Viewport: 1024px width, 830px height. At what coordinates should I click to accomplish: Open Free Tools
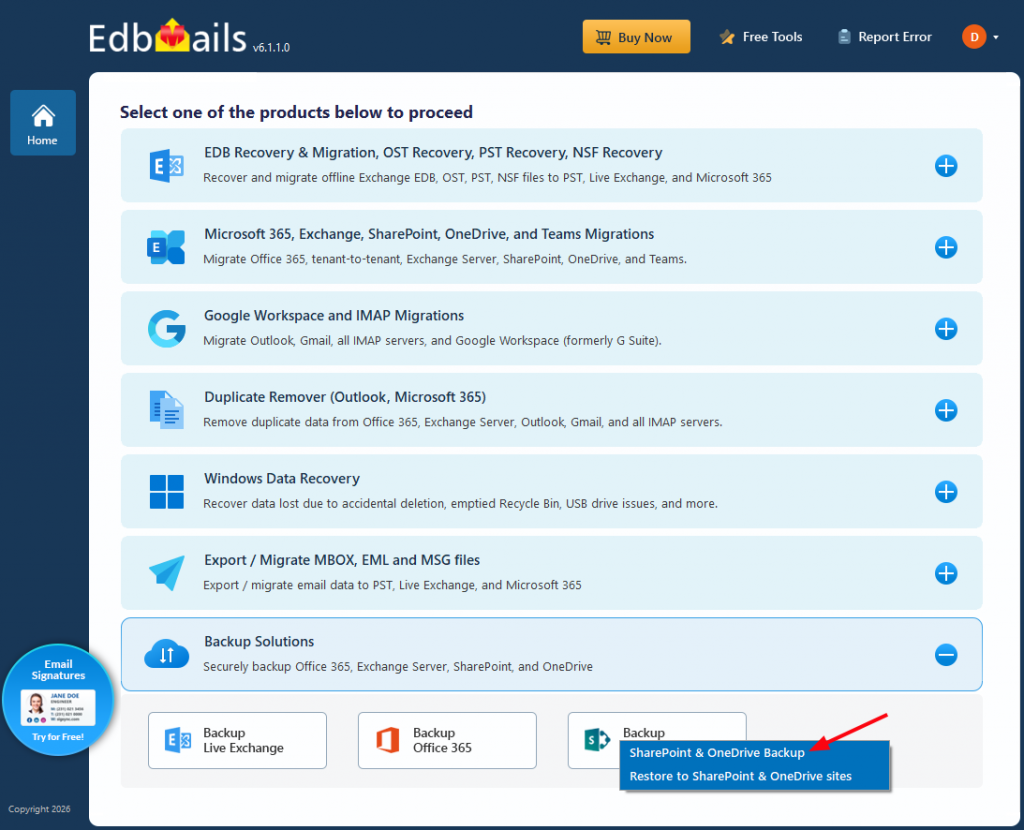760,37
